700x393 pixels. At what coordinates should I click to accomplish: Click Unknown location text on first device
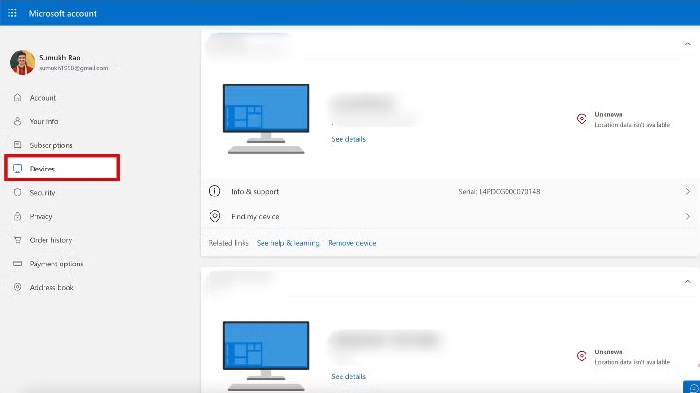coord(608,114)
